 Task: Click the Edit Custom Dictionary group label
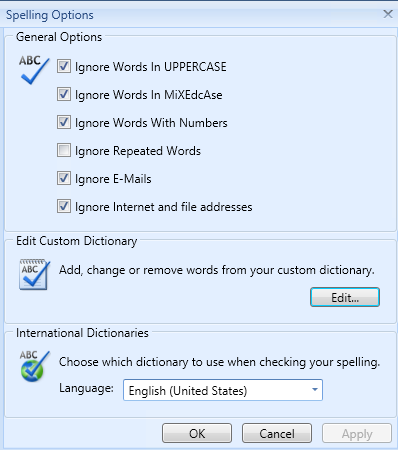click(x=76, y=241)
